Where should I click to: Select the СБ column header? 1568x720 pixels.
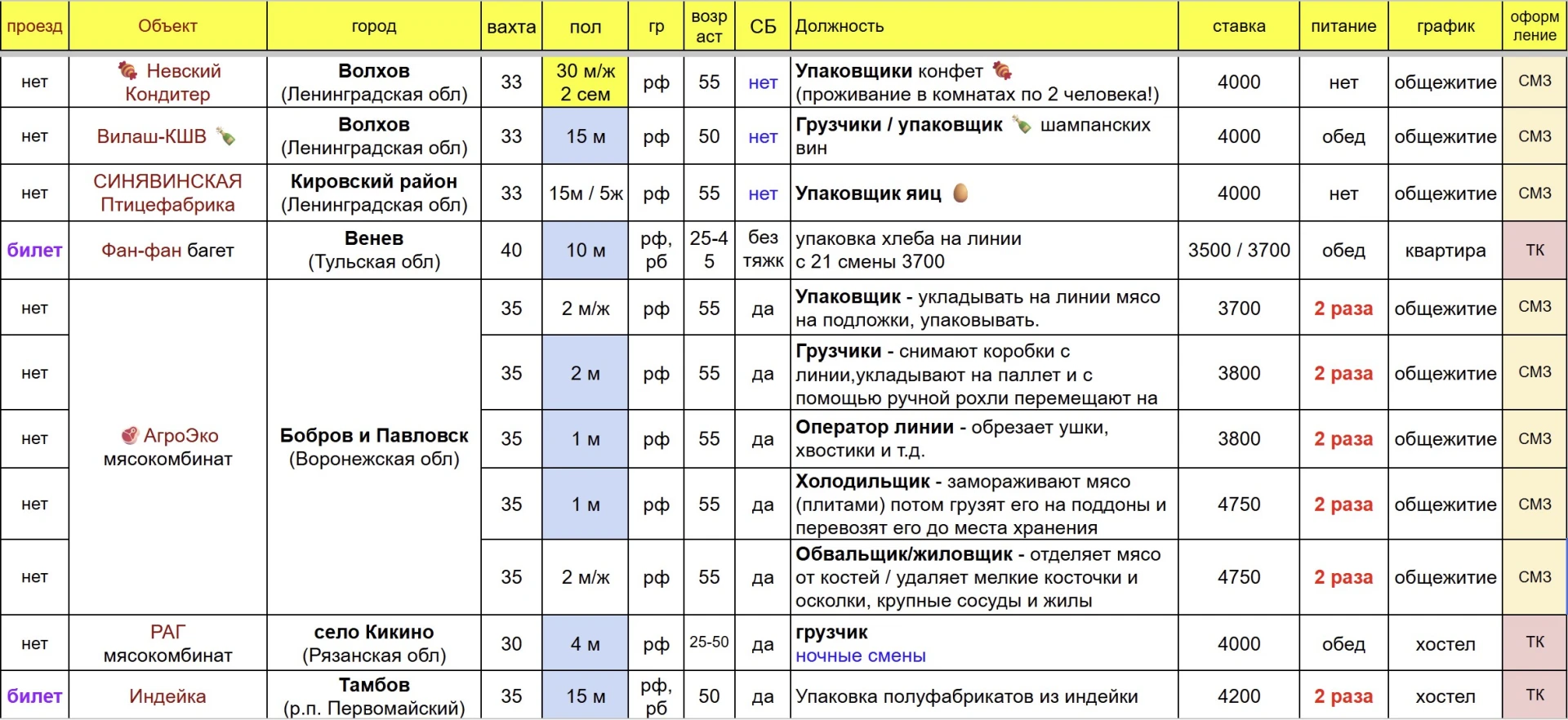coord(763,26)
